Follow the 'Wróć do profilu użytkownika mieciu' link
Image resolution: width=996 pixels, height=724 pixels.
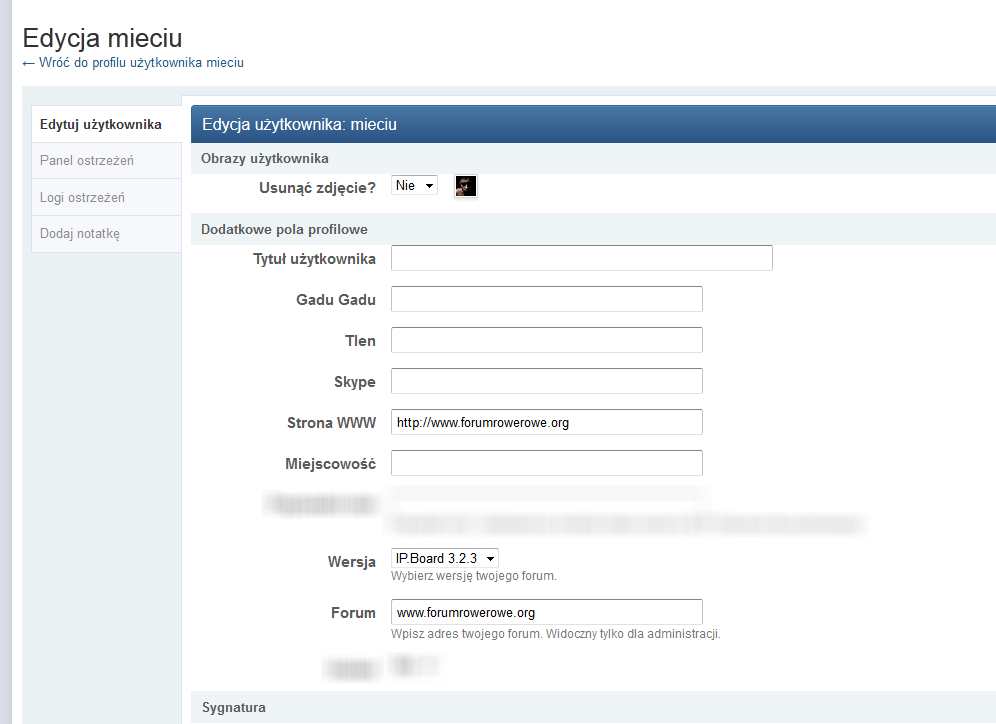point(132,62)
